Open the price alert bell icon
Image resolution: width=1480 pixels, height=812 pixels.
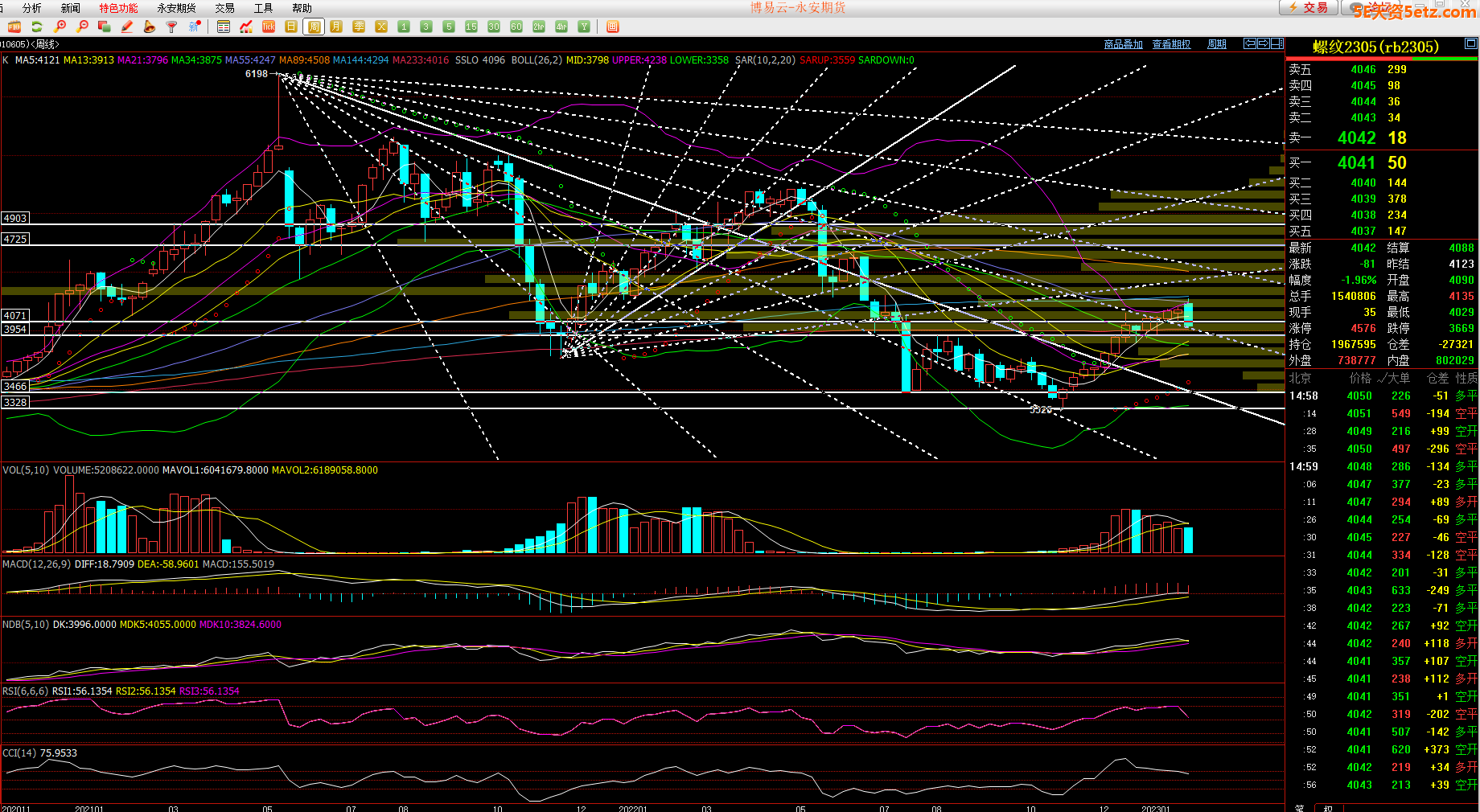coord(150,27)
